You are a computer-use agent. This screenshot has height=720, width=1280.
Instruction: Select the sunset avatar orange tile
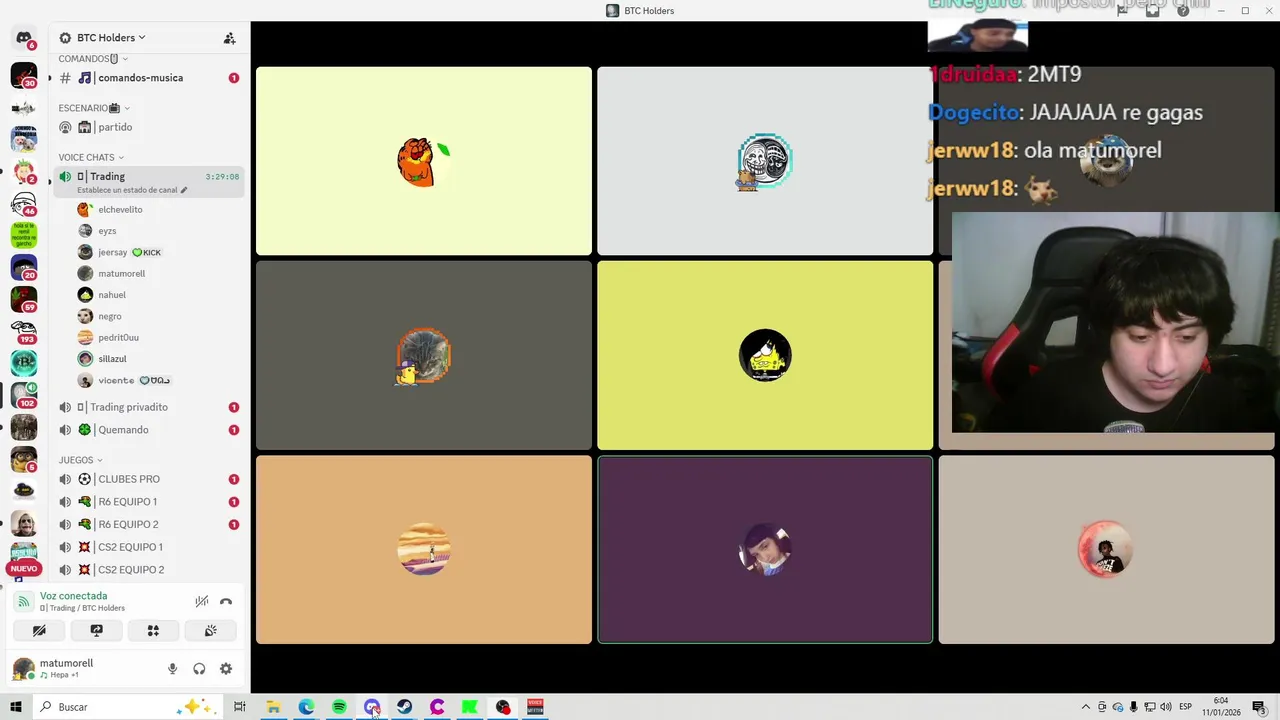424,549
